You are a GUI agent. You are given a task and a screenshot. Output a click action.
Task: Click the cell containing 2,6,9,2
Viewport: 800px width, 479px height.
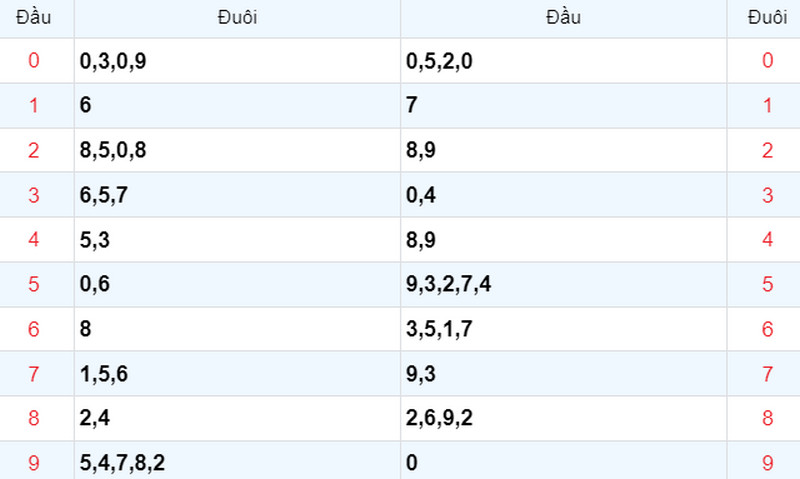coord(563,418)
